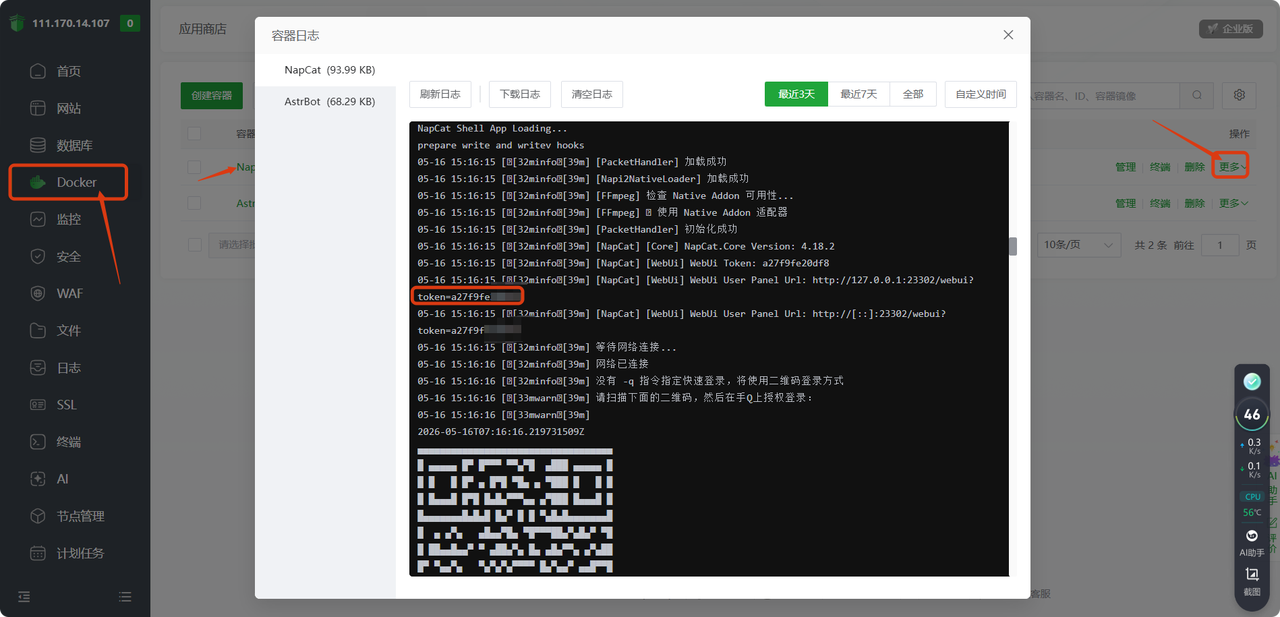The width and height of the screenshot is (1280, 617).
Task: Tick the checkbox for the AstrBot row
Action: pos(194,203)
